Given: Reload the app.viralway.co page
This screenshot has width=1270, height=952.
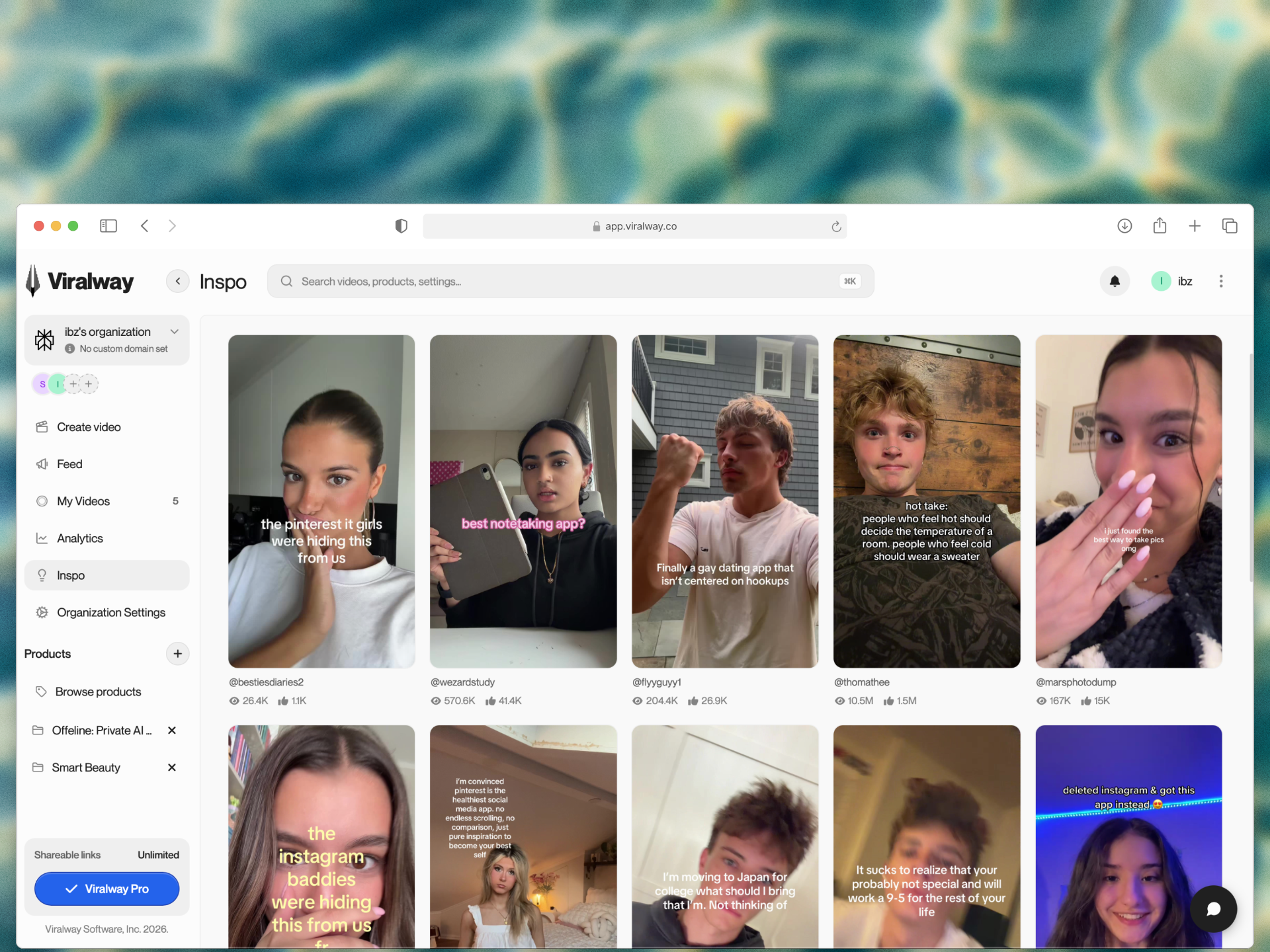Looking at the screenshot, I should pyautogui.click(x=836, y=226).
